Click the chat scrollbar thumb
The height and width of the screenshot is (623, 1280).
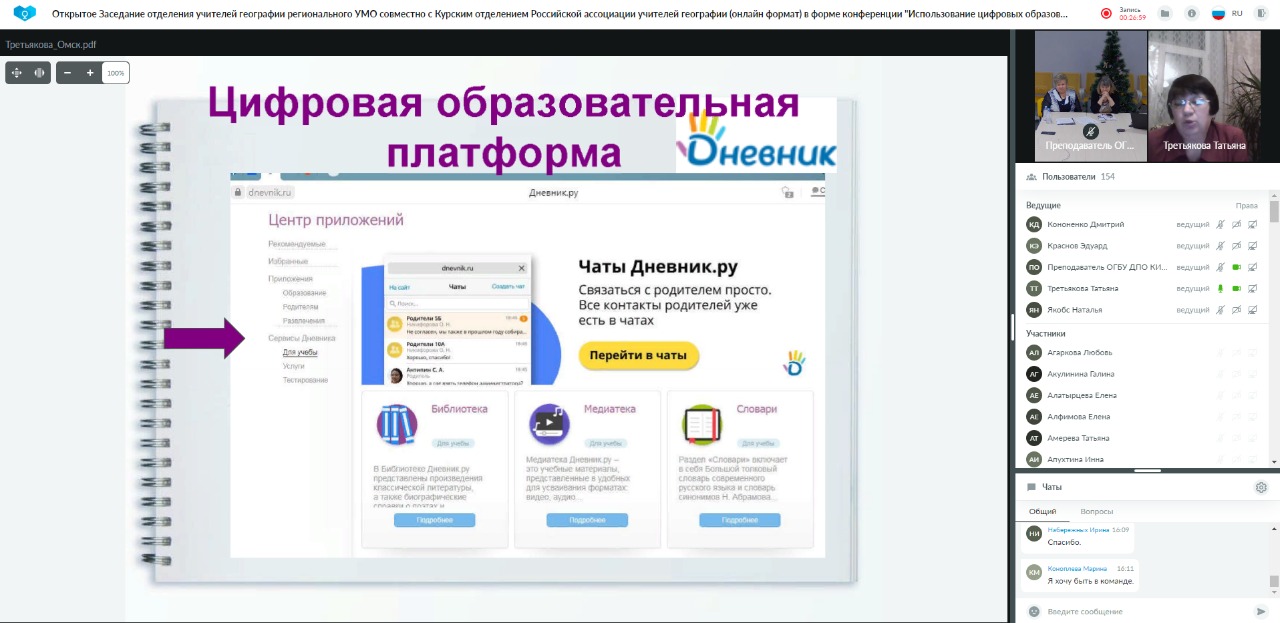point(1274,580)
